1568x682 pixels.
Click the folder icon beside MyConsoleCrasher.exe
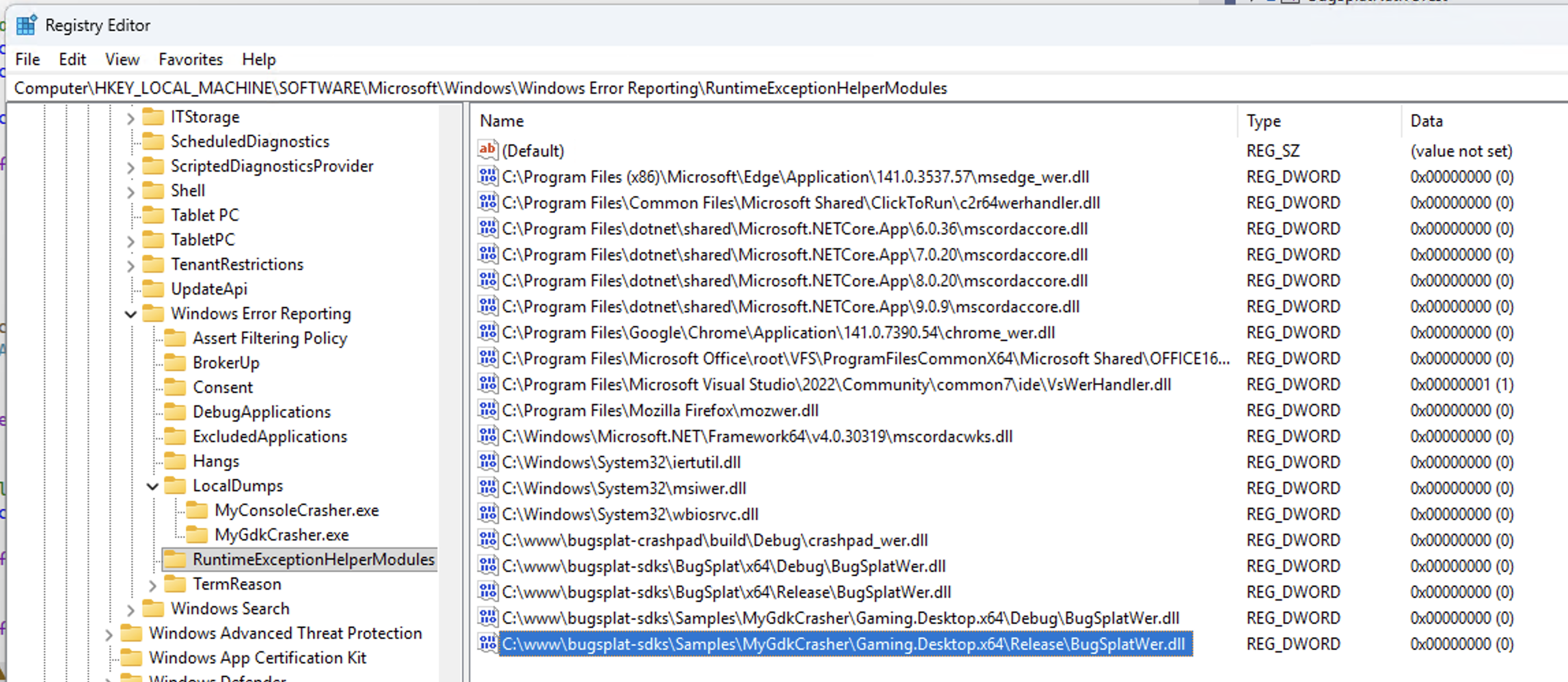pos(198,510)
